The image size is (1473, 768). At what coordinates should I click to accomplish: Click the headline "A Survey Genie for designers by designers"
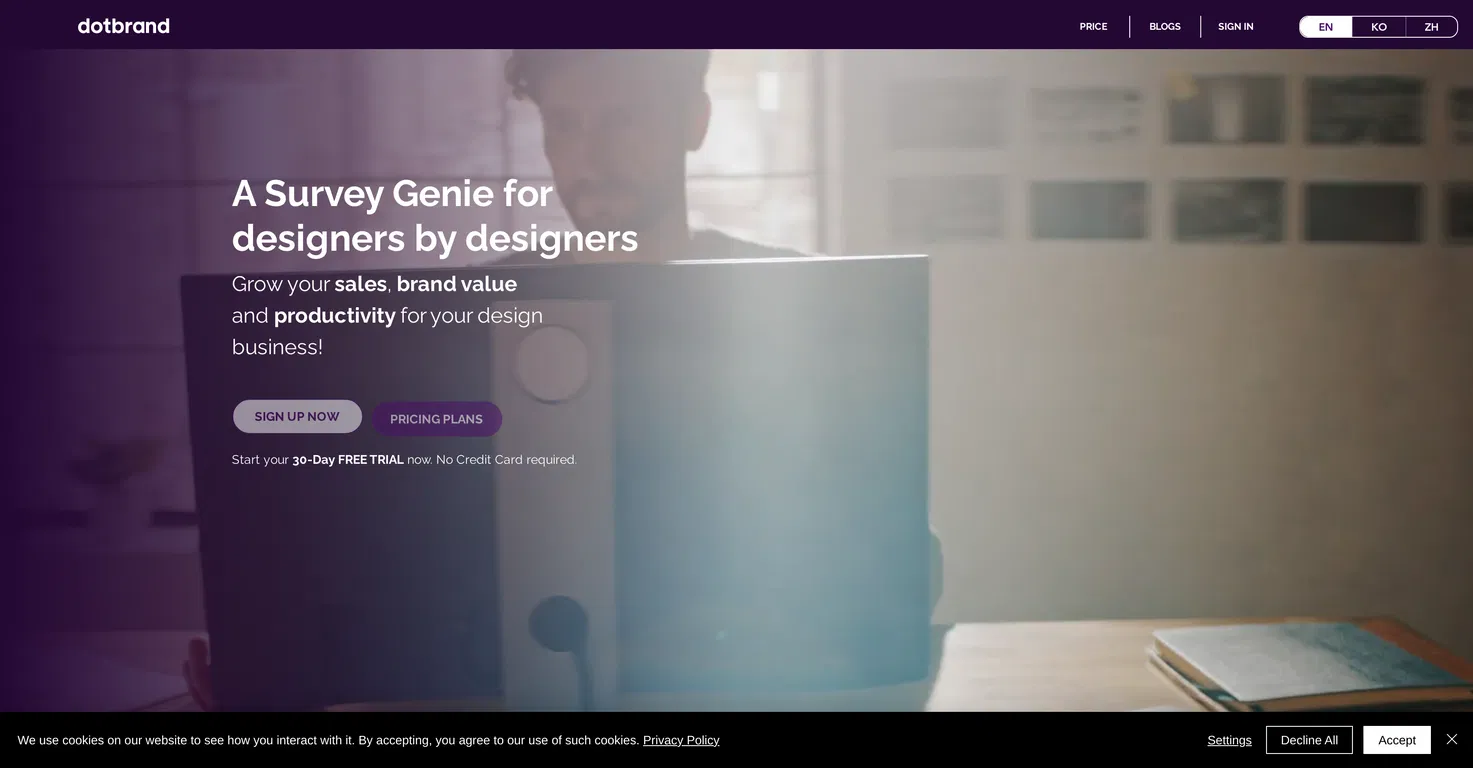coord(435,215)
